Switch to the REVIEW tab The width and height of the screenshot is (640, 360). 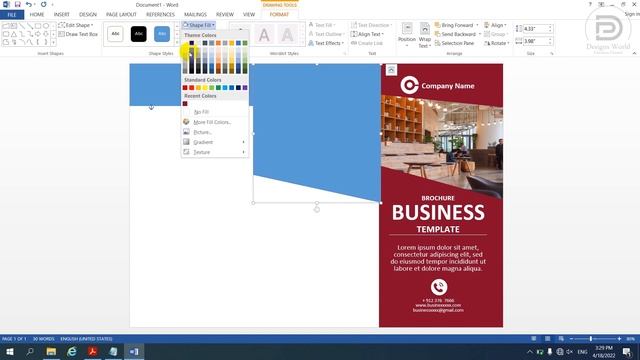coord(225,15)
